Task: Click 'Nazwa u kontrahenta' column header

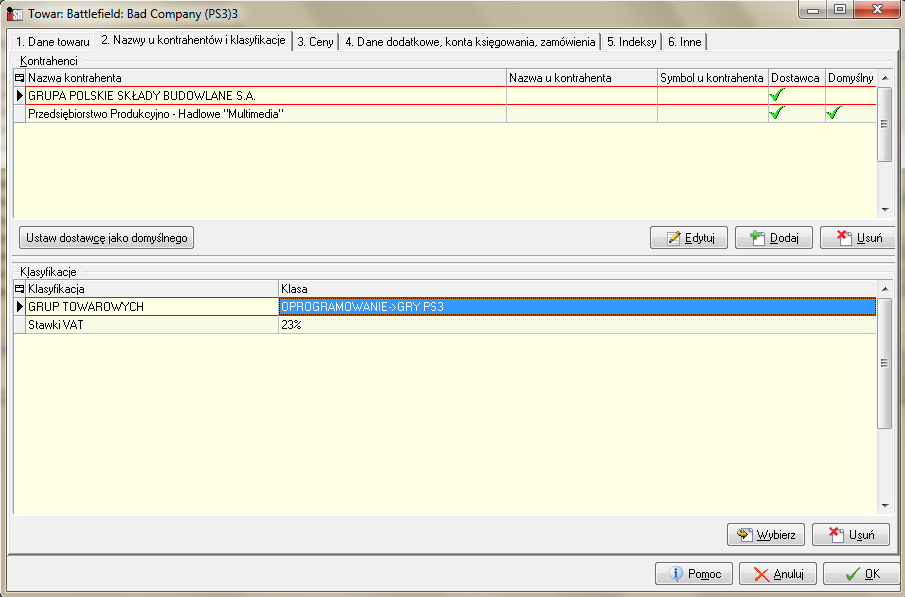Action: click(x=582, y=78)
